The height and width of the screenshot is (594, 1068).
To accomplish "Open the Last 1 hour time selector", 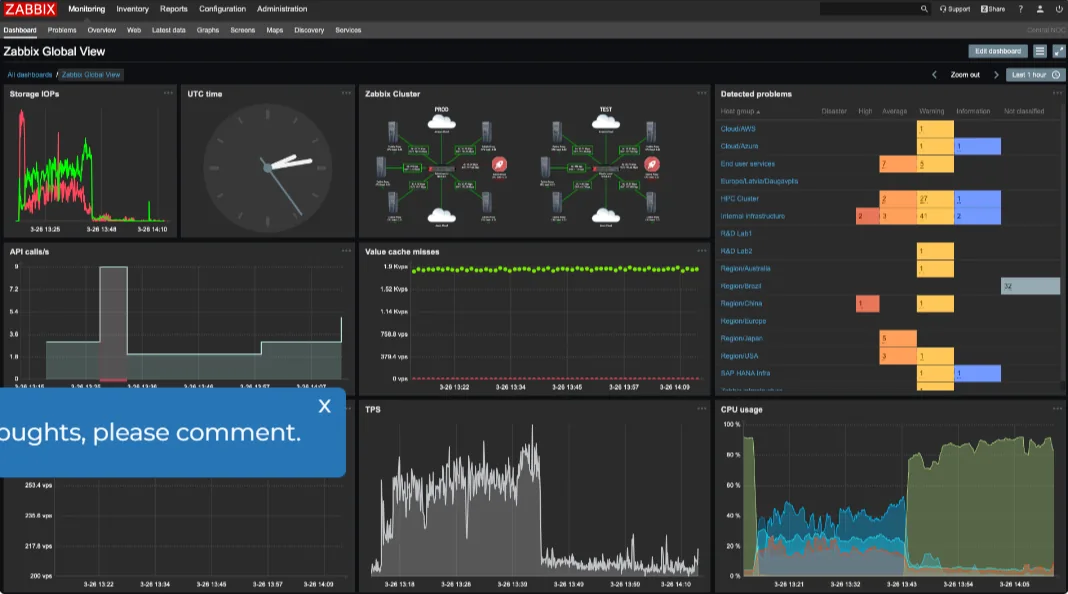I will tap(1035, 75).
